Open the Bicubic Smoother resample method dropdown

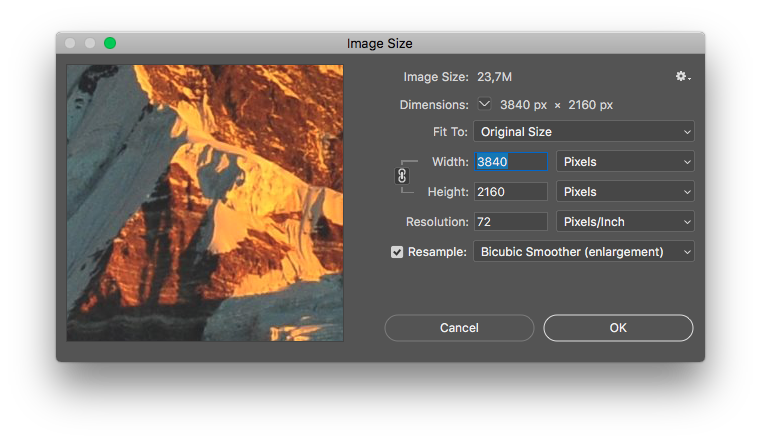click(584, 252)
